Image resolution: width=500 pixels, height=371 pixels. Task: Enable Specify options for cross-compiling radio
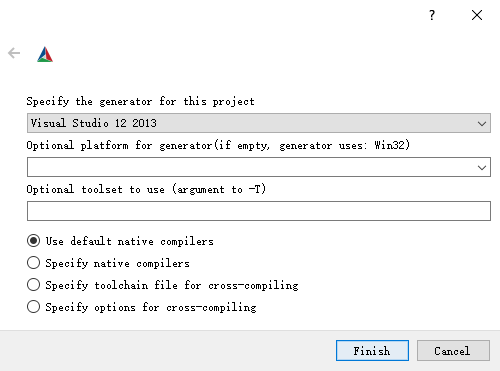(33, 307)
